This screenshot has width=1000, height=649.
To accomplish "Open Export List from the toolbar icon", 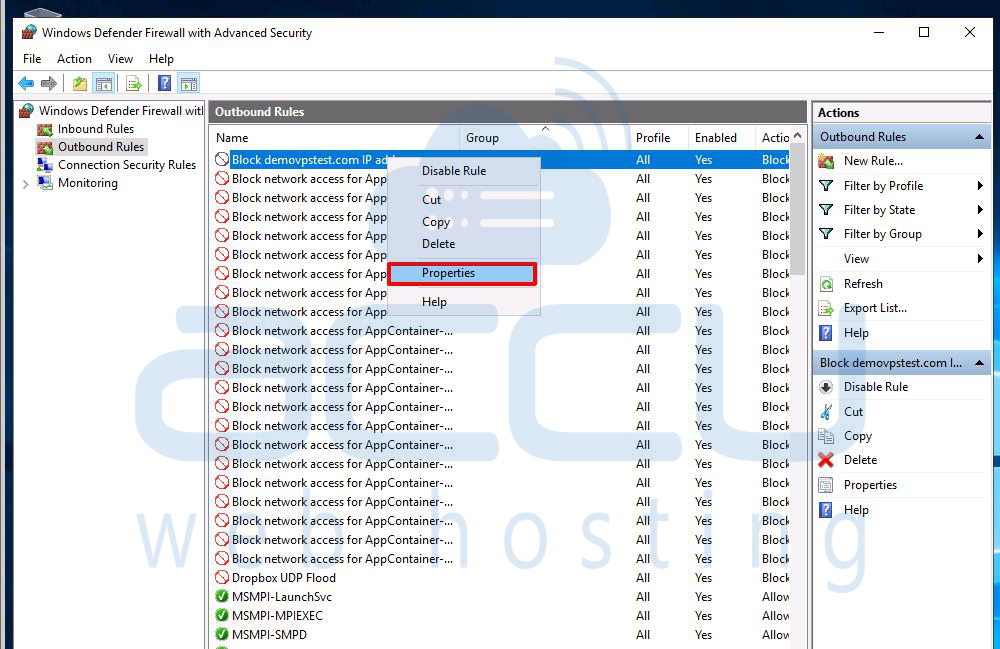I will (x=133, y=83).
